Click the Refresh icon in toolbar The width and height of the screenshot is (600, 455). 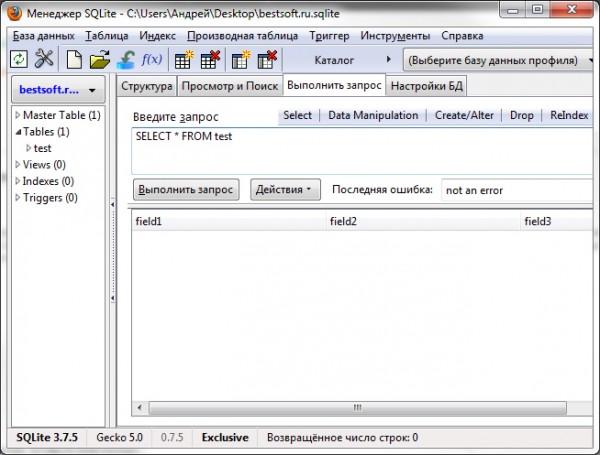[x=19, y=59]
